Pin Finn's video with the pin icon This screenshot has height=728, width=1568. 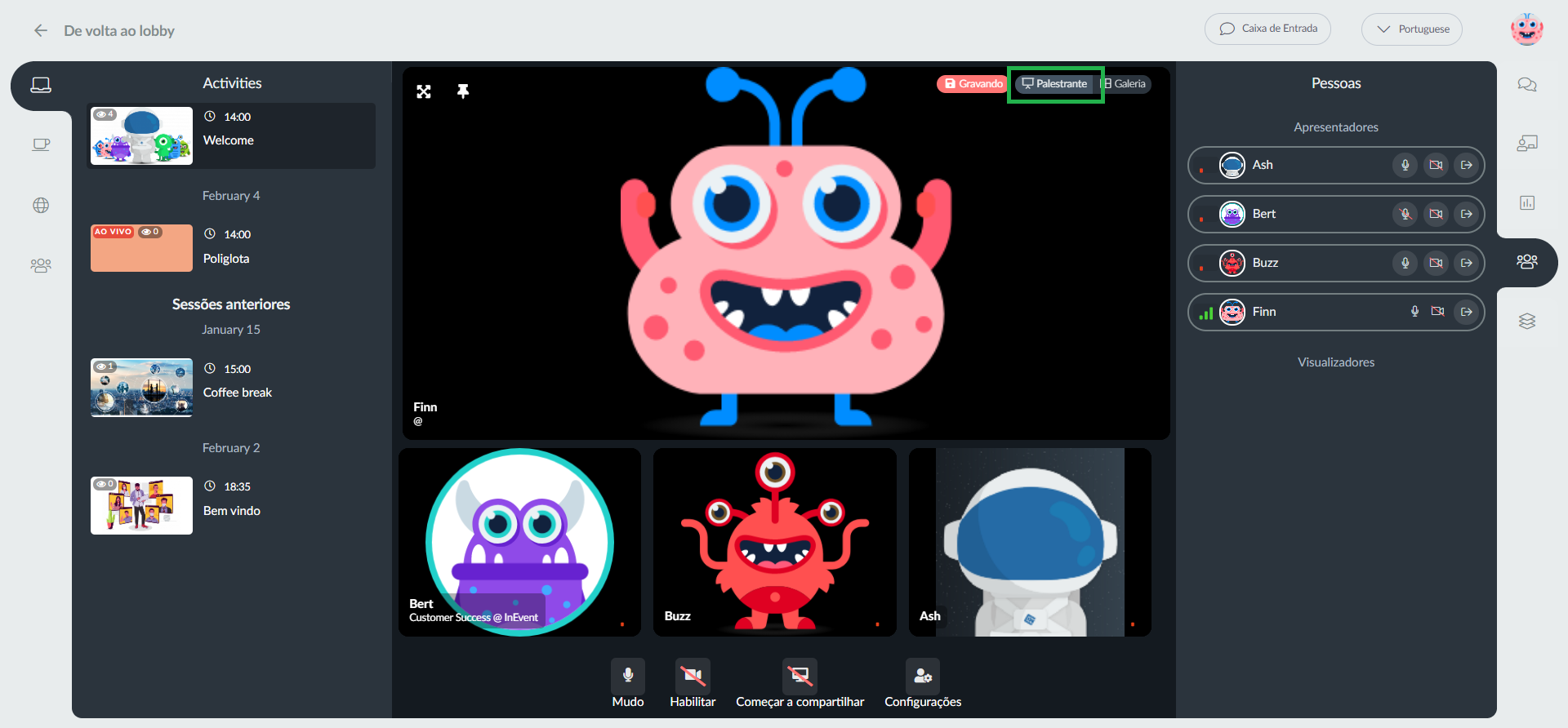[463, 91]
